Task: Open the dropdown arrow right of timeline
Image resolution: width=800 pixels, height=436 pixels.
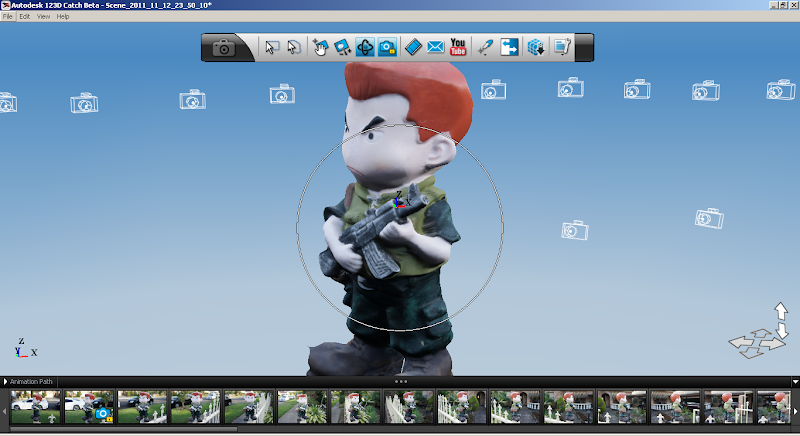Action: coord(794,381)
